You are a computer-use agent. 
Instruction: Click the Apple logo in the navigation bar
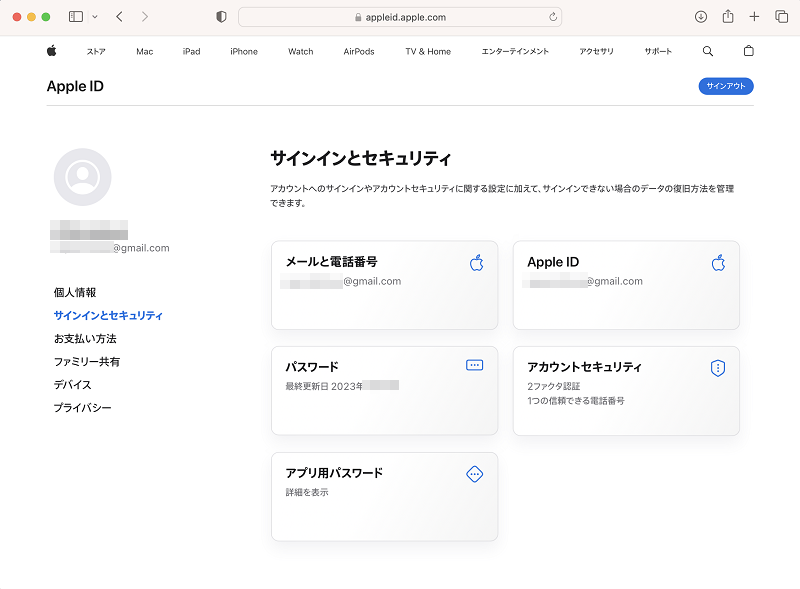click(52, 51)
